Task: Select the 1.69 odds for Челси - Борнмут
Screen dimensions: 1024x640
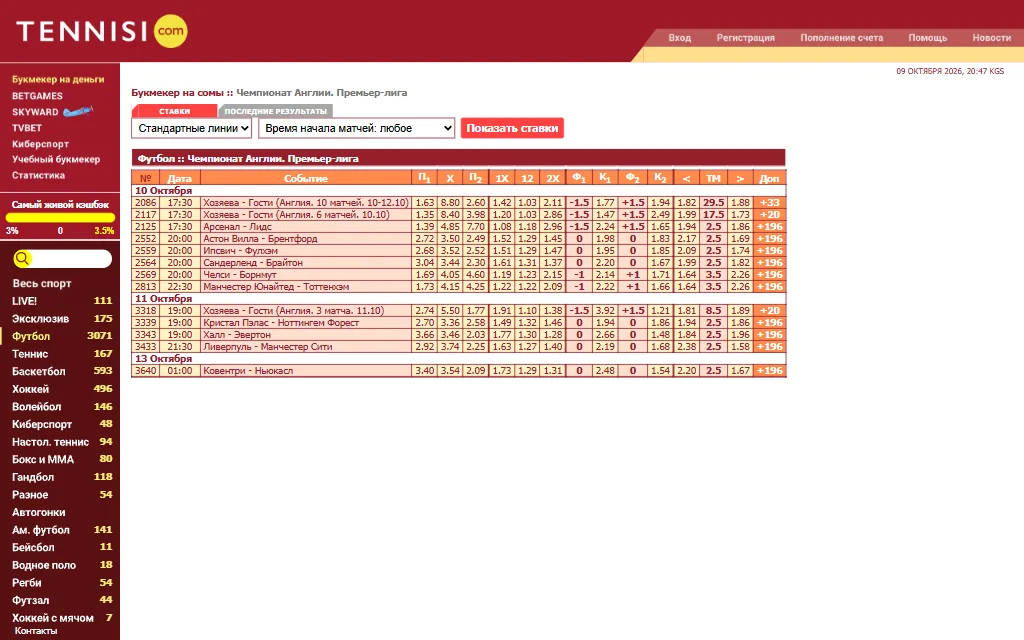Action: coord(424,275)
